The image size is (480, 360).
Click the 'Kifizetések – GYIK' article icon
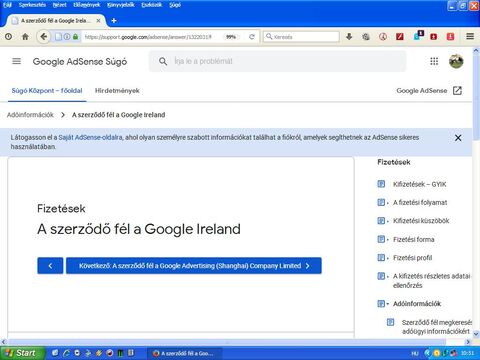tap(381, 184)
